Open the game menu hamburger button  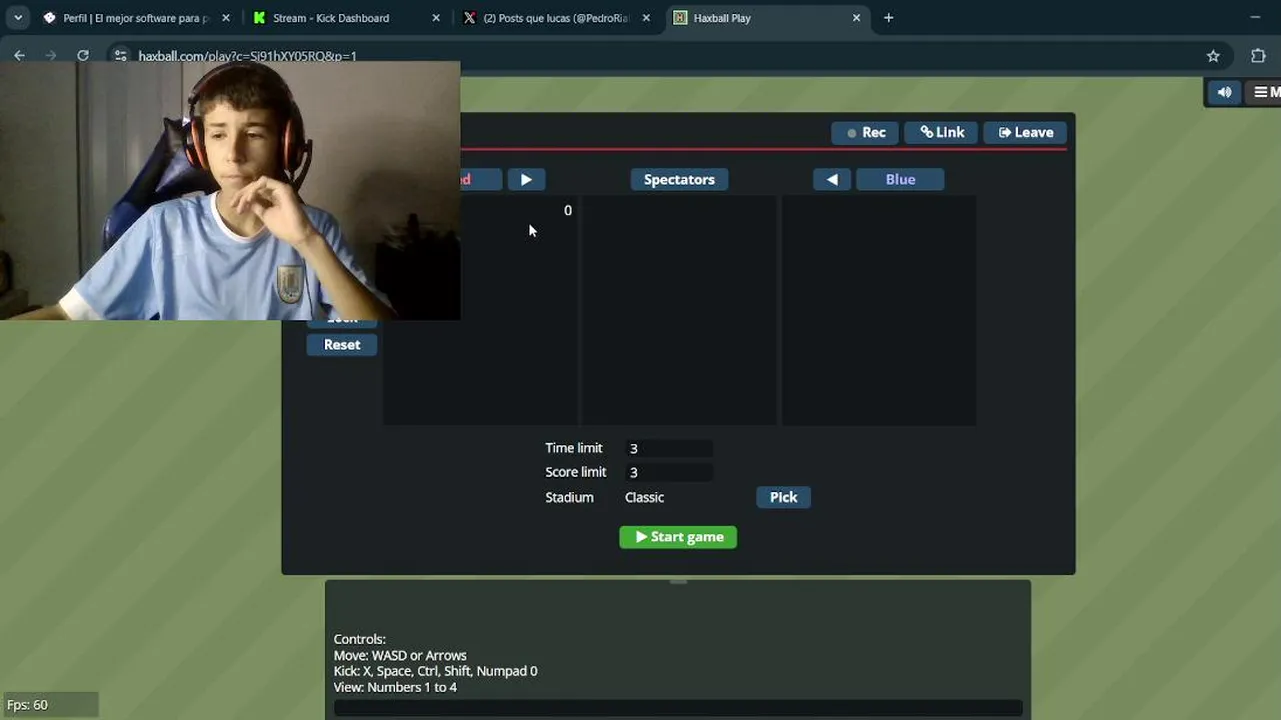pos(1264,92)
